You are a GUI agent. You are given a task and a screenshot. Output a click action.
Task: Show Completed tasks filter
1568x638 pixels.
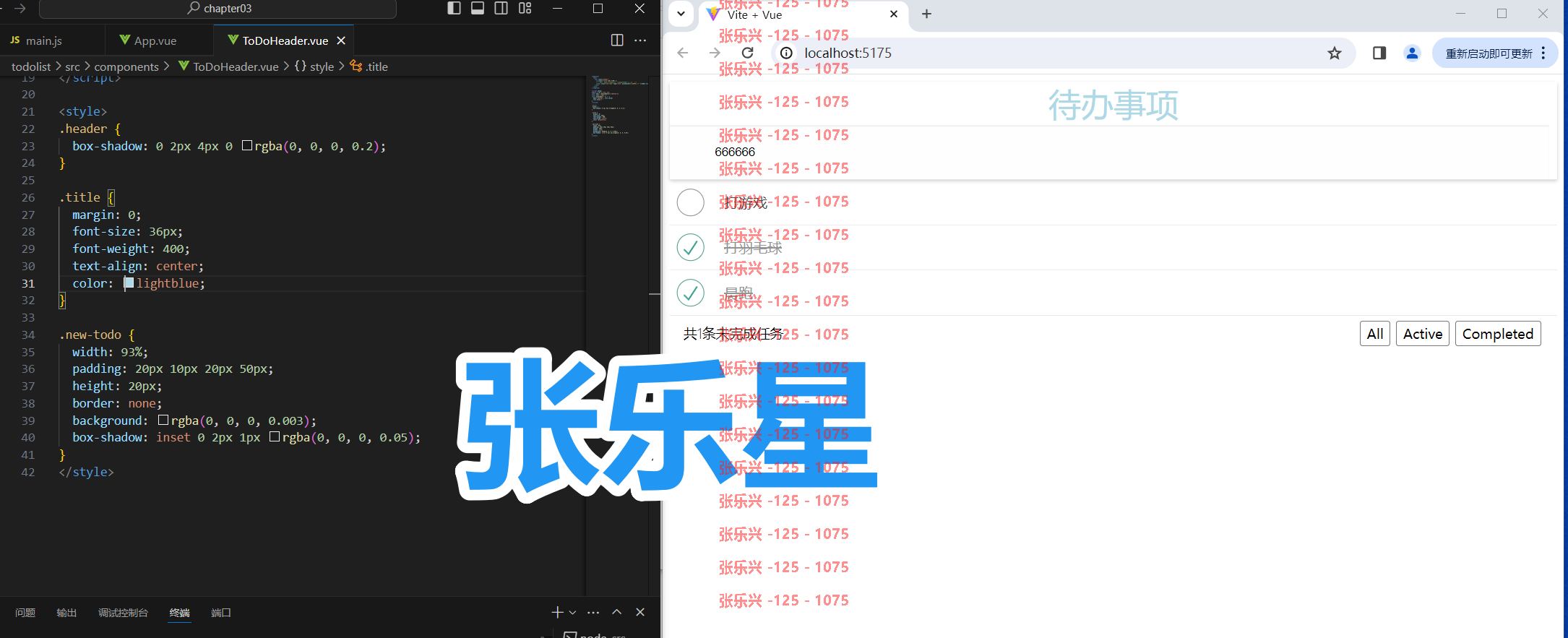pos(1498,334)
